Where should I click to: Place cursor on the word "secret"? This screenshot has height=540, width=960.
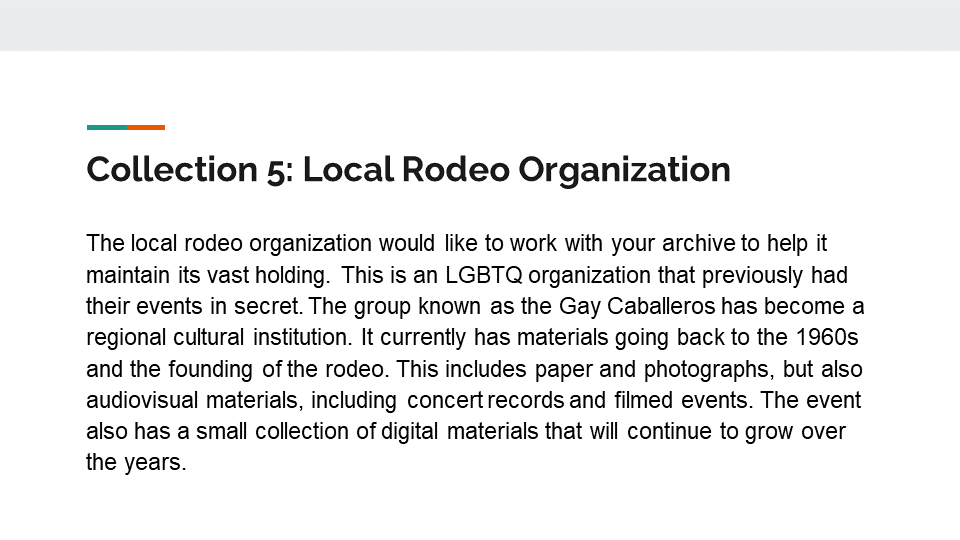274,305
